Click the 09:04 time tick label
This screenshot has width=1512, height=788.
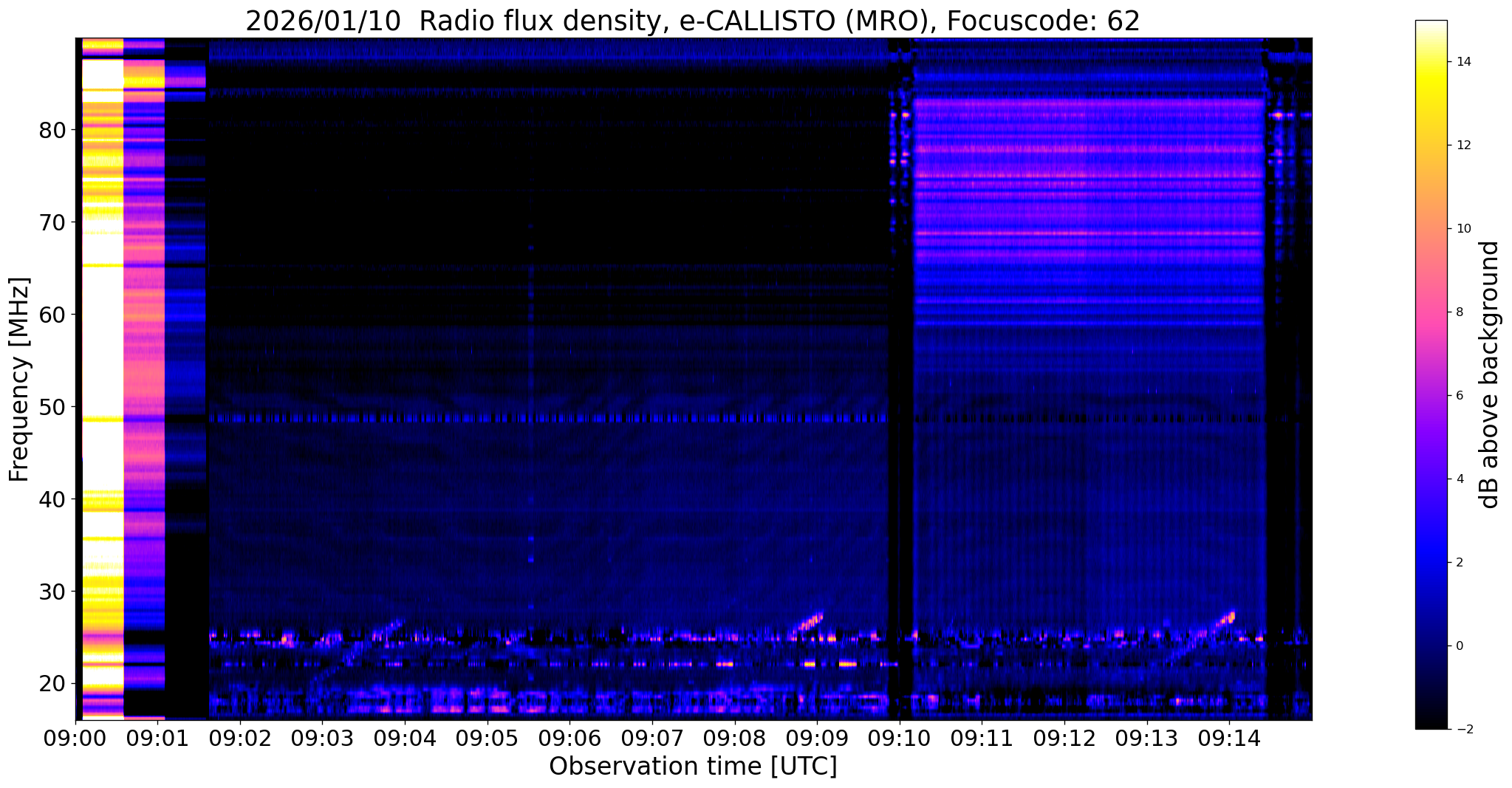[406, 737]
